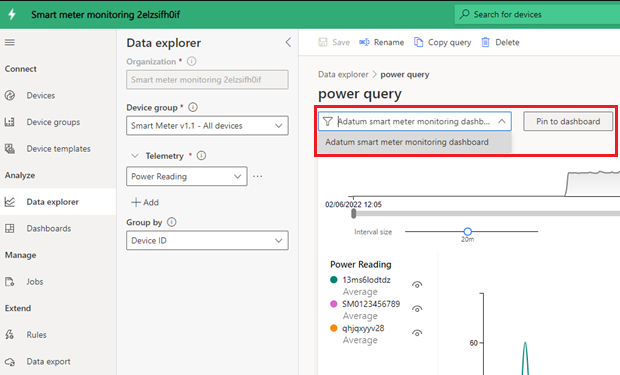
Task: Open the hamburger navigation menu icon
Action: [10, 42]
